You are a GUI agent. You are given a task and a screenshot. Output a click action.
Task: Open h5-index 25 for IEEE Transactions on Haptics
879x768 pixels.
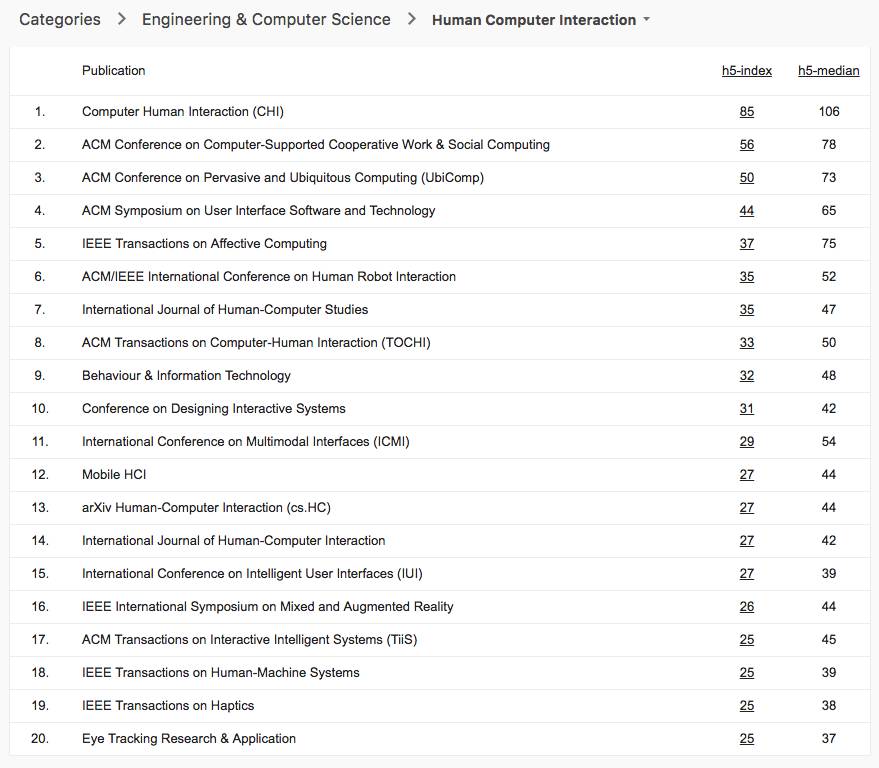coord(747,706)
